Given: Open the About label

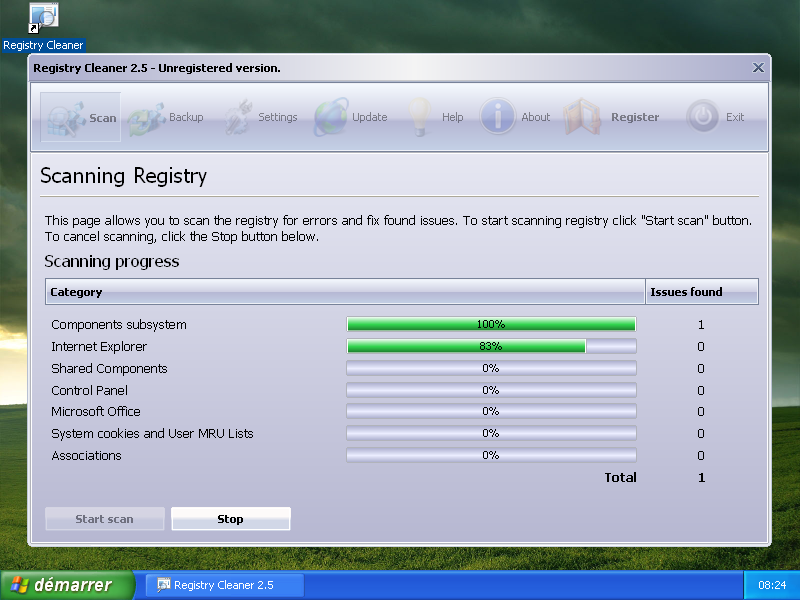Looking at the screenshot, I should point(536,117).
